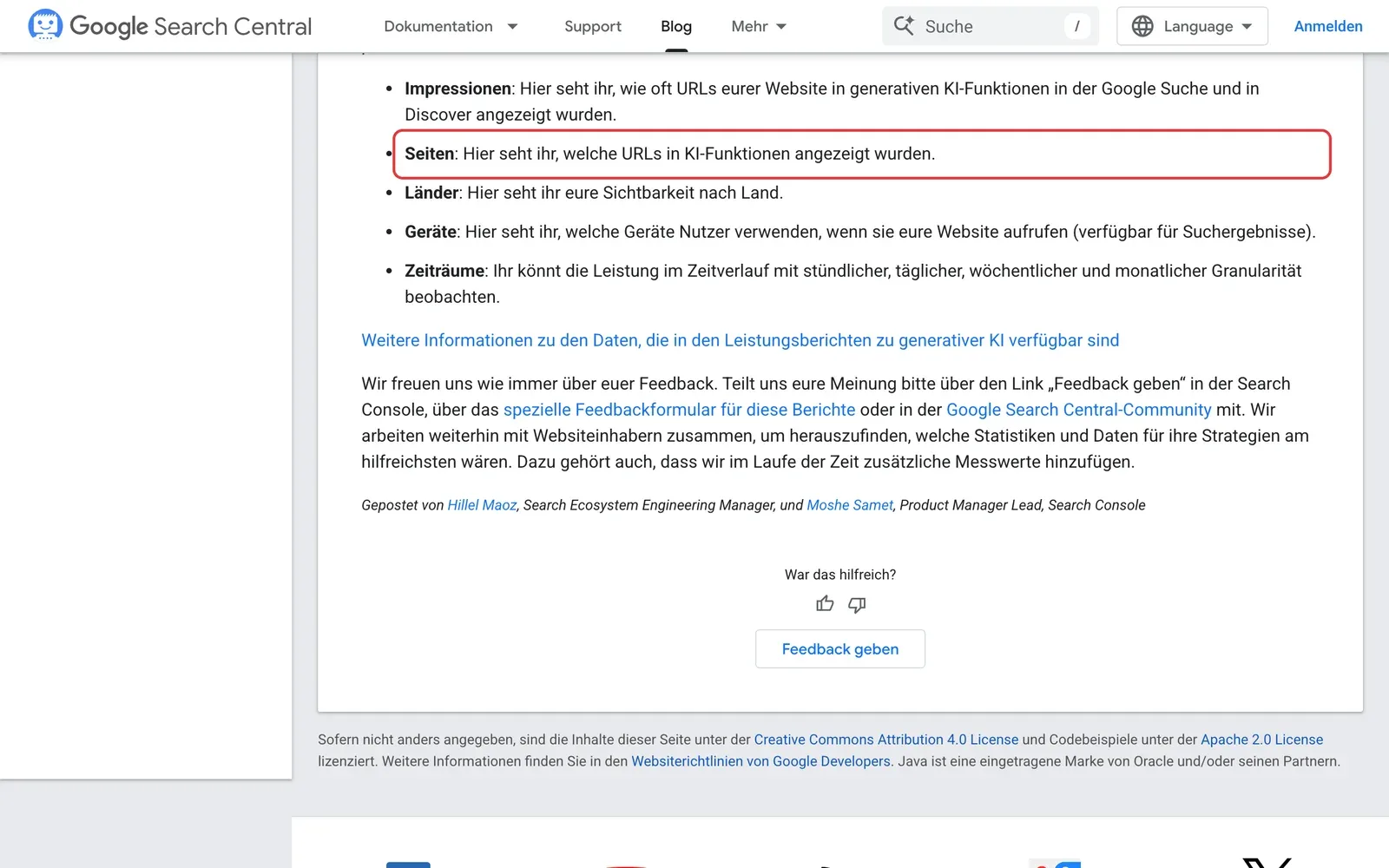Click the slash shortcut hint in search box
The image size is (1389, 868).
[x=1077, y=26]
